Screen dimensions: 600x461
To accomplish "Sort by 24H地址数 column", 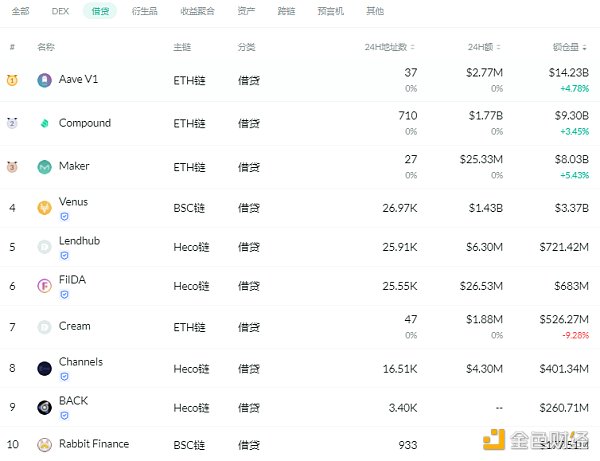I will pos(390,47).
